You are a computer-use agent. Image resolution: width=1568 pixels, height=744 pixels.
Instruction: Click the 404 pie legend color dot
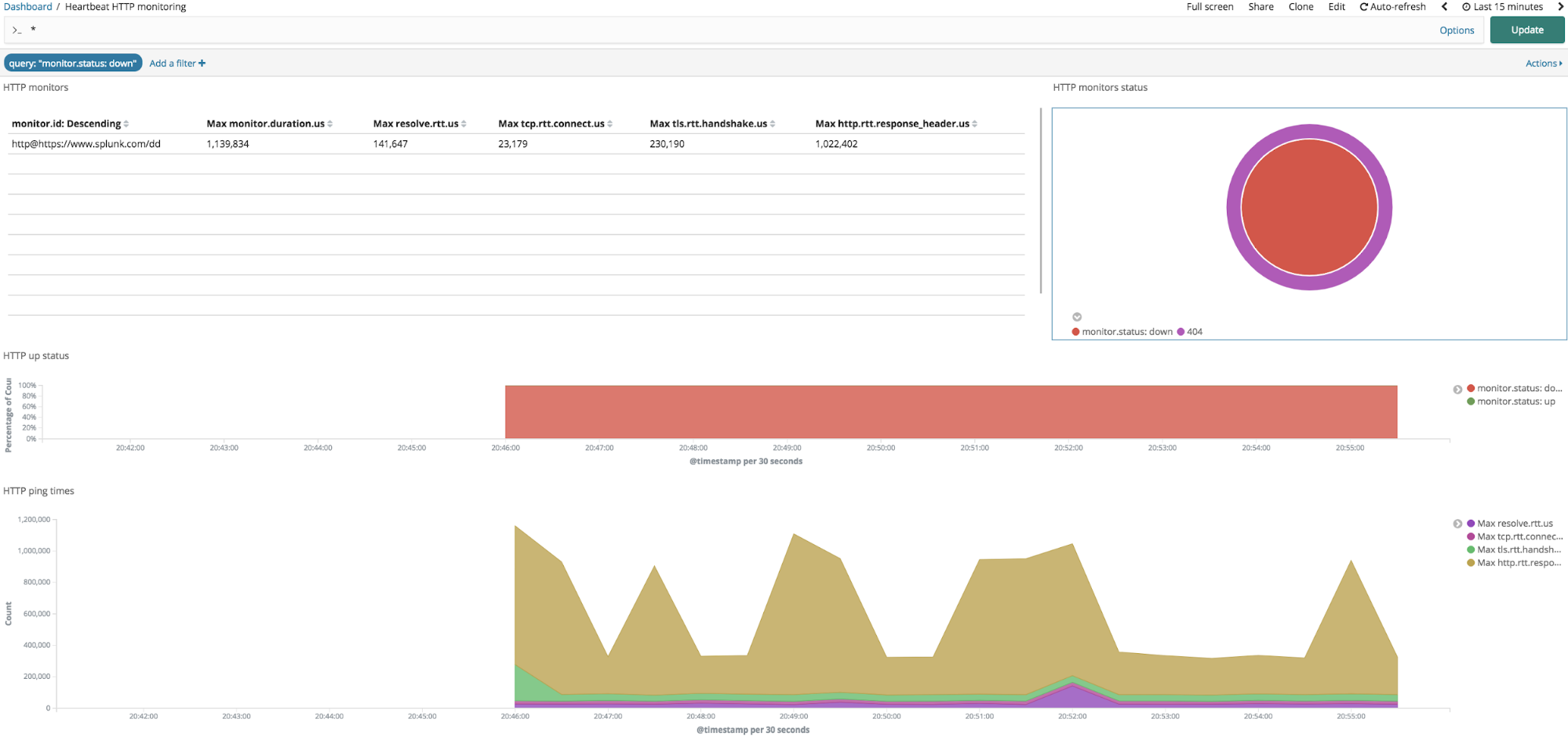click(1181, 332)
